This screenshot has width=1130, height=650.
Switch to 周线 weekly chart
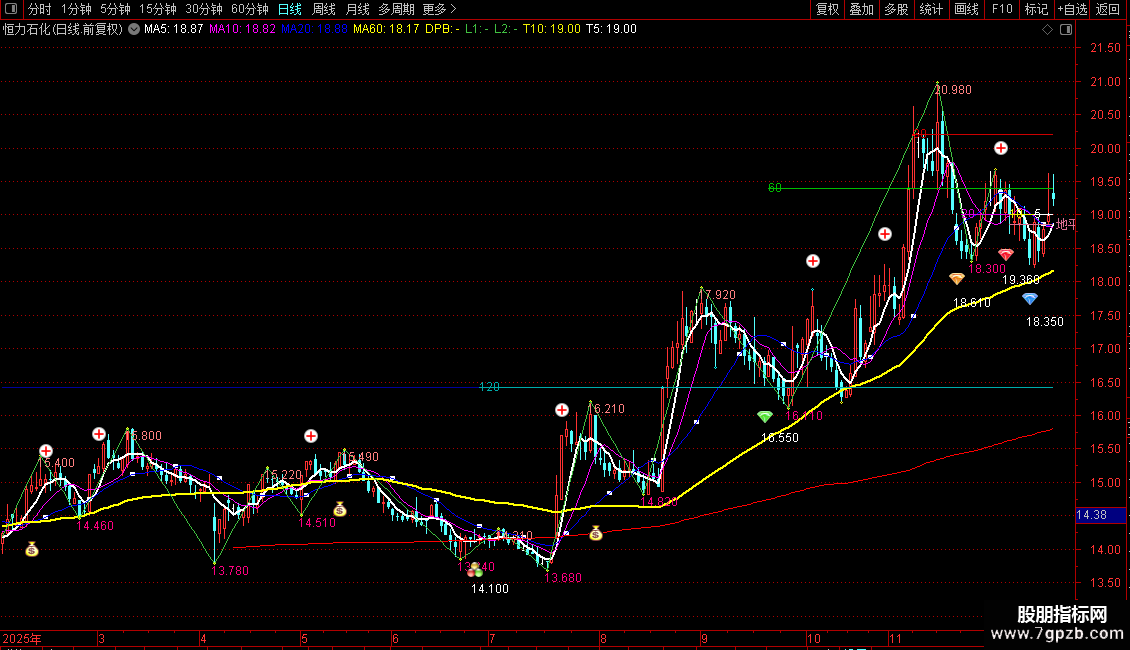pos(324,9)
